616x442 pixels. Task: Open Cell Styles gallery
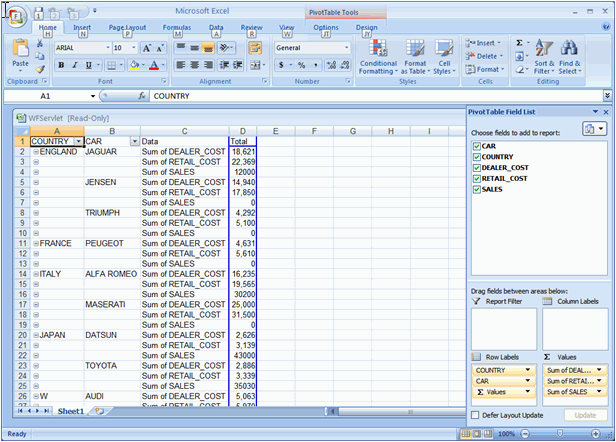click(x=444, y=57)
